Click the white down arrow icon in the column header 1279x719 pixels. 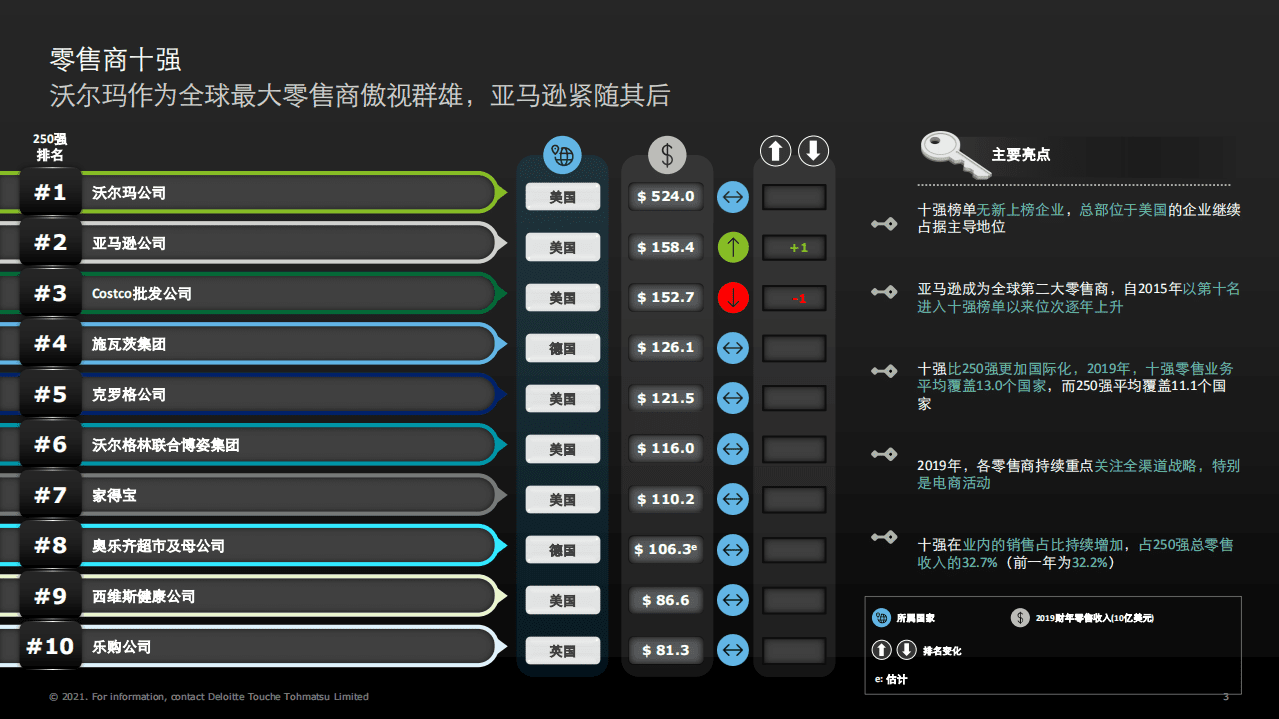pyautogui.click(x=813, y=151)
